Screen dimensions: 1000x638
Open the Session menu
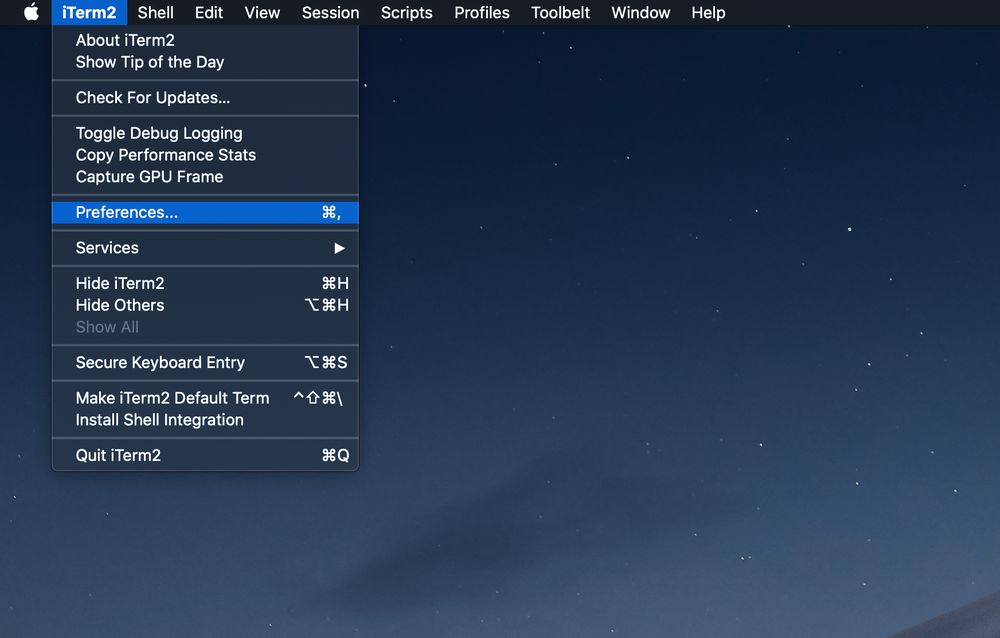[330, 12]
